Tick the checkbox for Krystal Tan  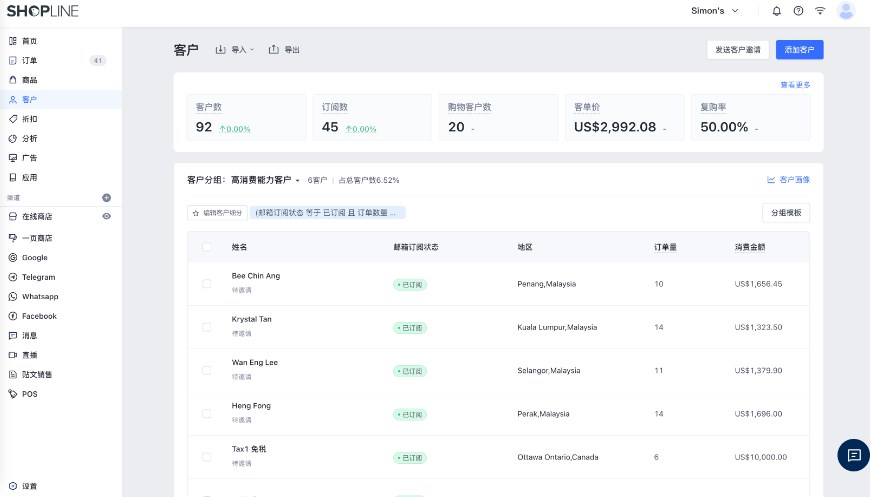pos(207,327)
